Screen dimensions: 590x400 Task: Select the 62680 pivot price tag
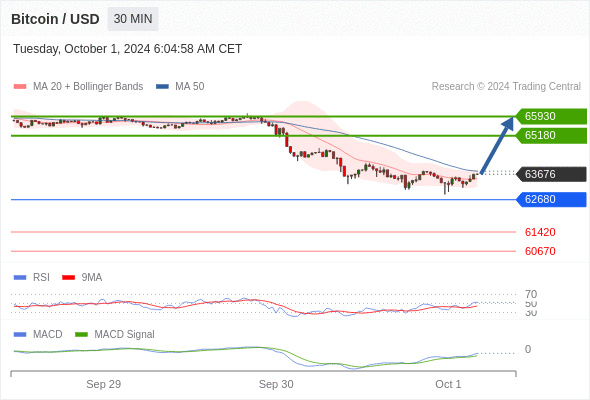point(551,199)
